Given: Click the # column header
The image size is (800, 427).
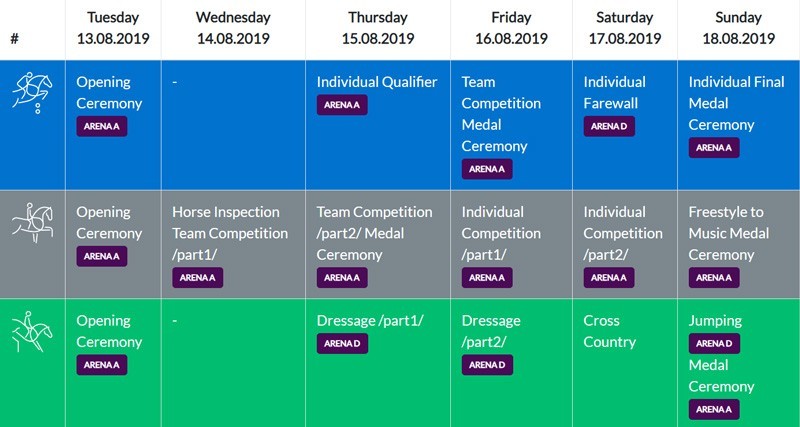Looking at the screenshot, I should (14, 39).
